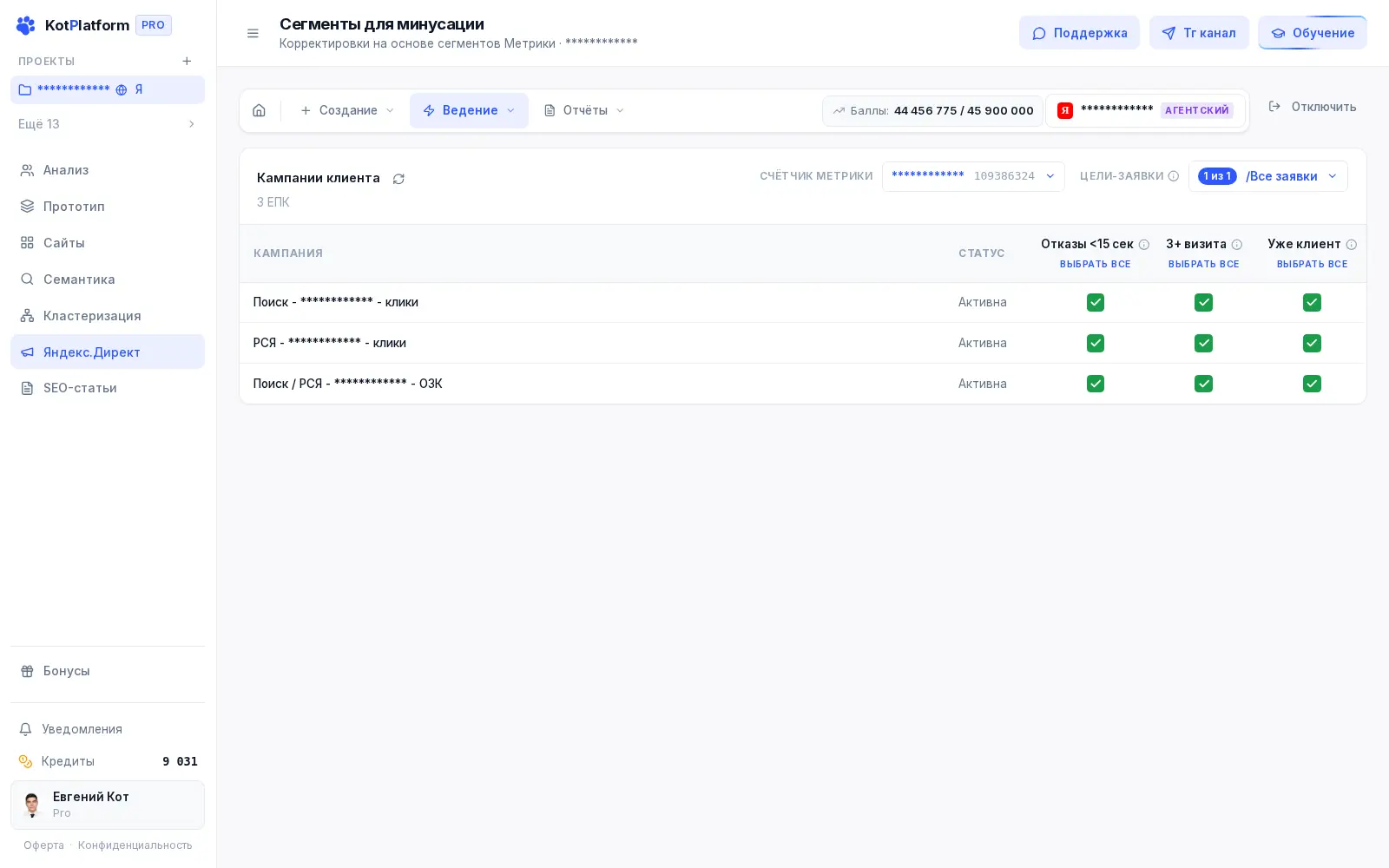
Task: Refresh client campaigns list
Action: (x=398, y=179)
